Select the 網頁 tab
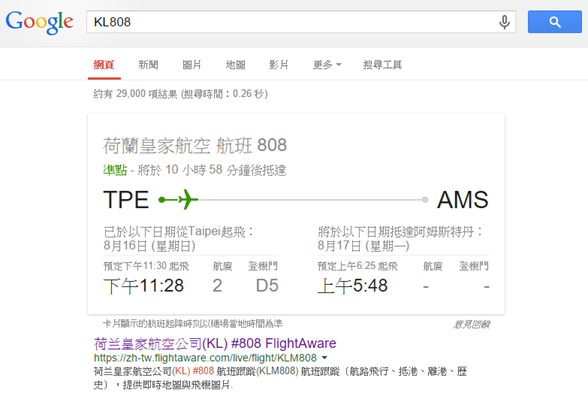588x393 pixels. tap(104, 65)
